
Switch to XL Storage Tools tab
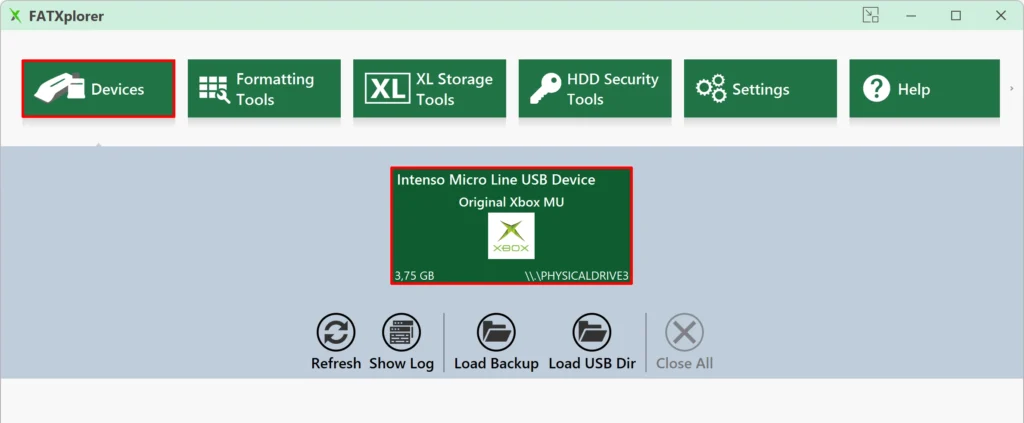tap(429, 89)
